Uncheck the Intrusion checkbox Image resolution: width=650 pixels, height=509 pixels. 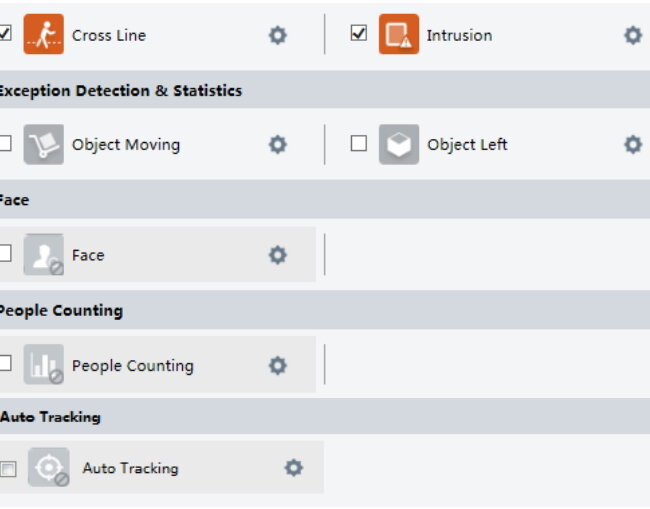[x=359, y=33]
